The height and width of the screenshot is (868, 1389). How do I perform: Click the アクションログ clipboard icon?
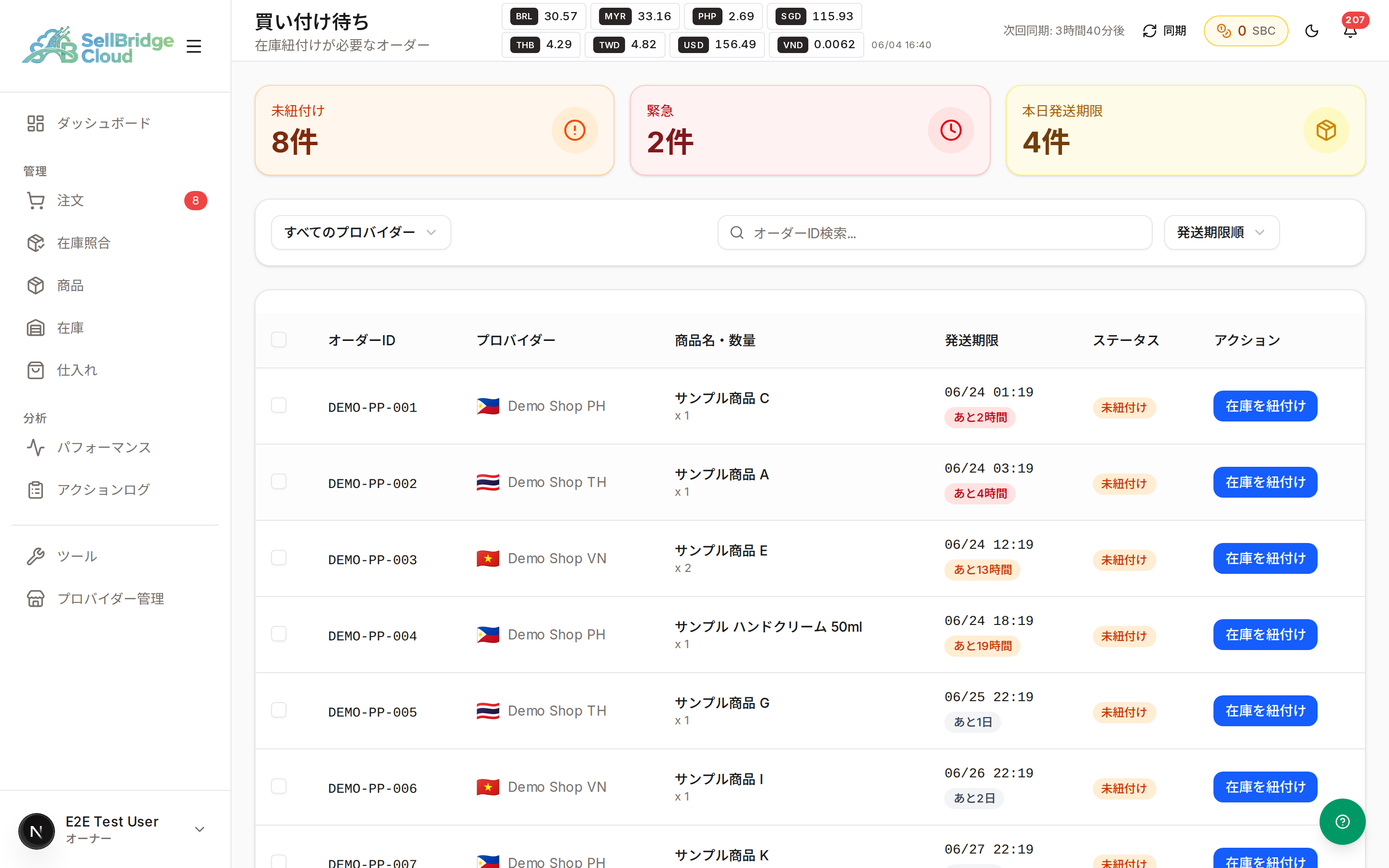point(36,489)
